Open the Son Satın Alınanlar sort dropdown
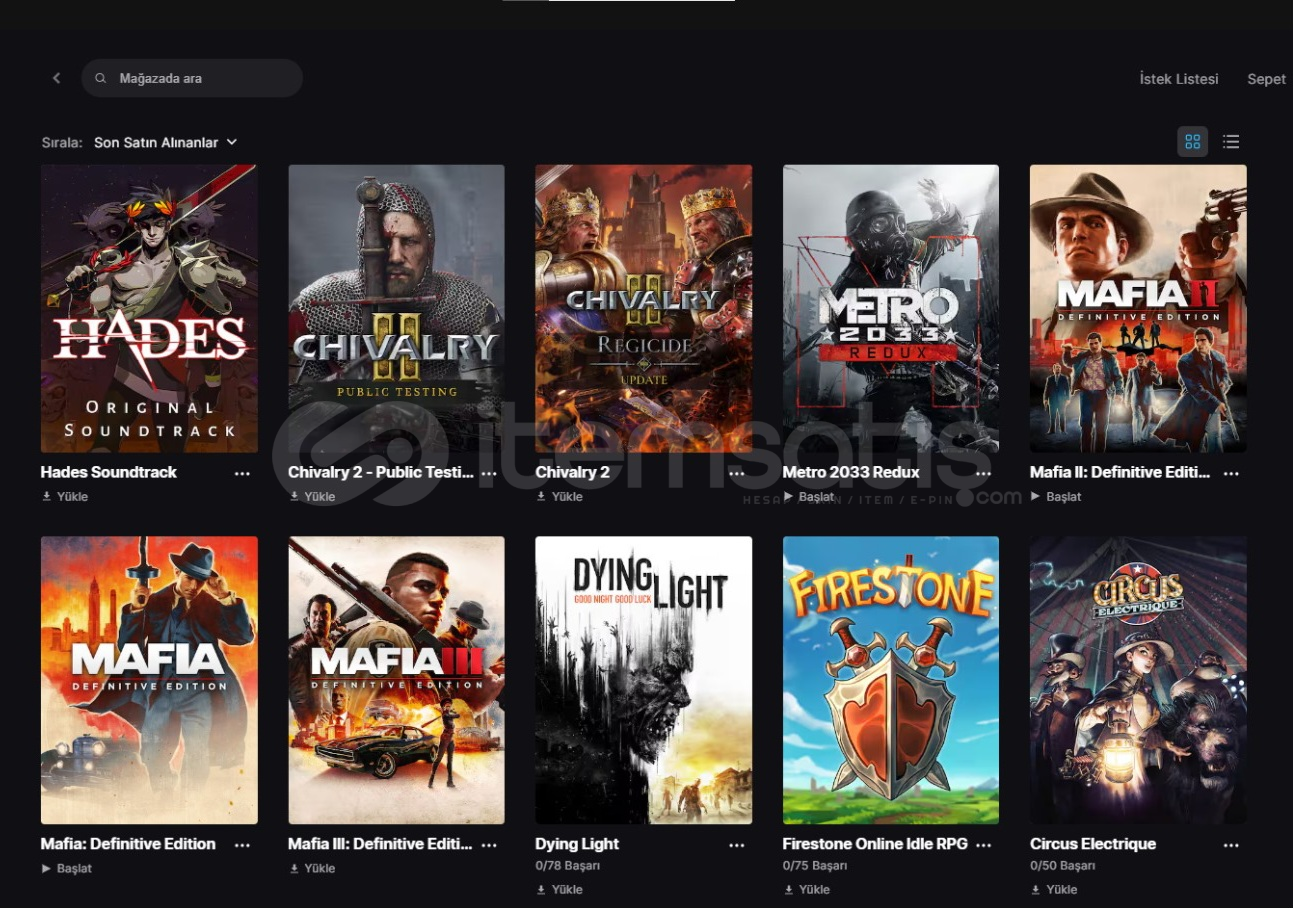 166,143
